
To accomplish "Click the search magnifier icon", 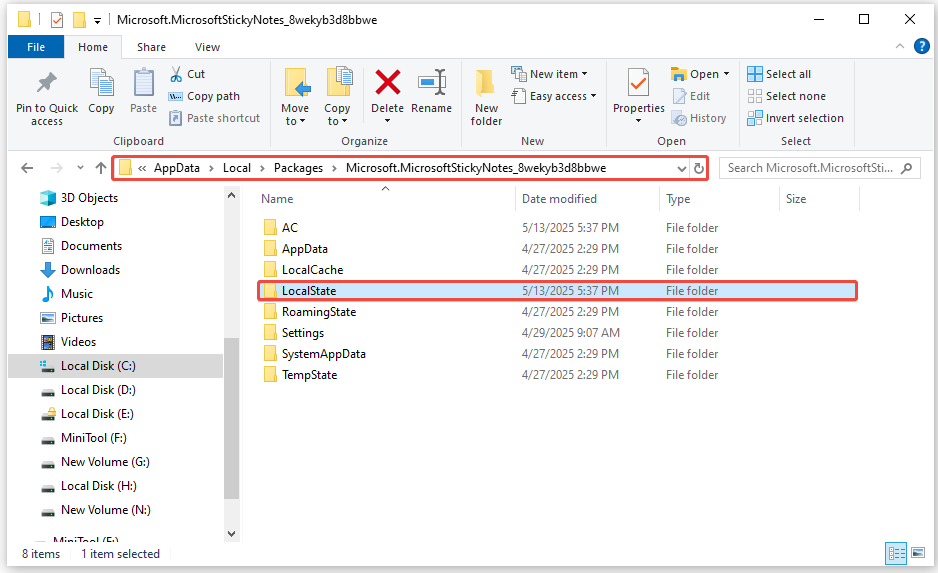I will pyautogui.click(x=906, y=168).
